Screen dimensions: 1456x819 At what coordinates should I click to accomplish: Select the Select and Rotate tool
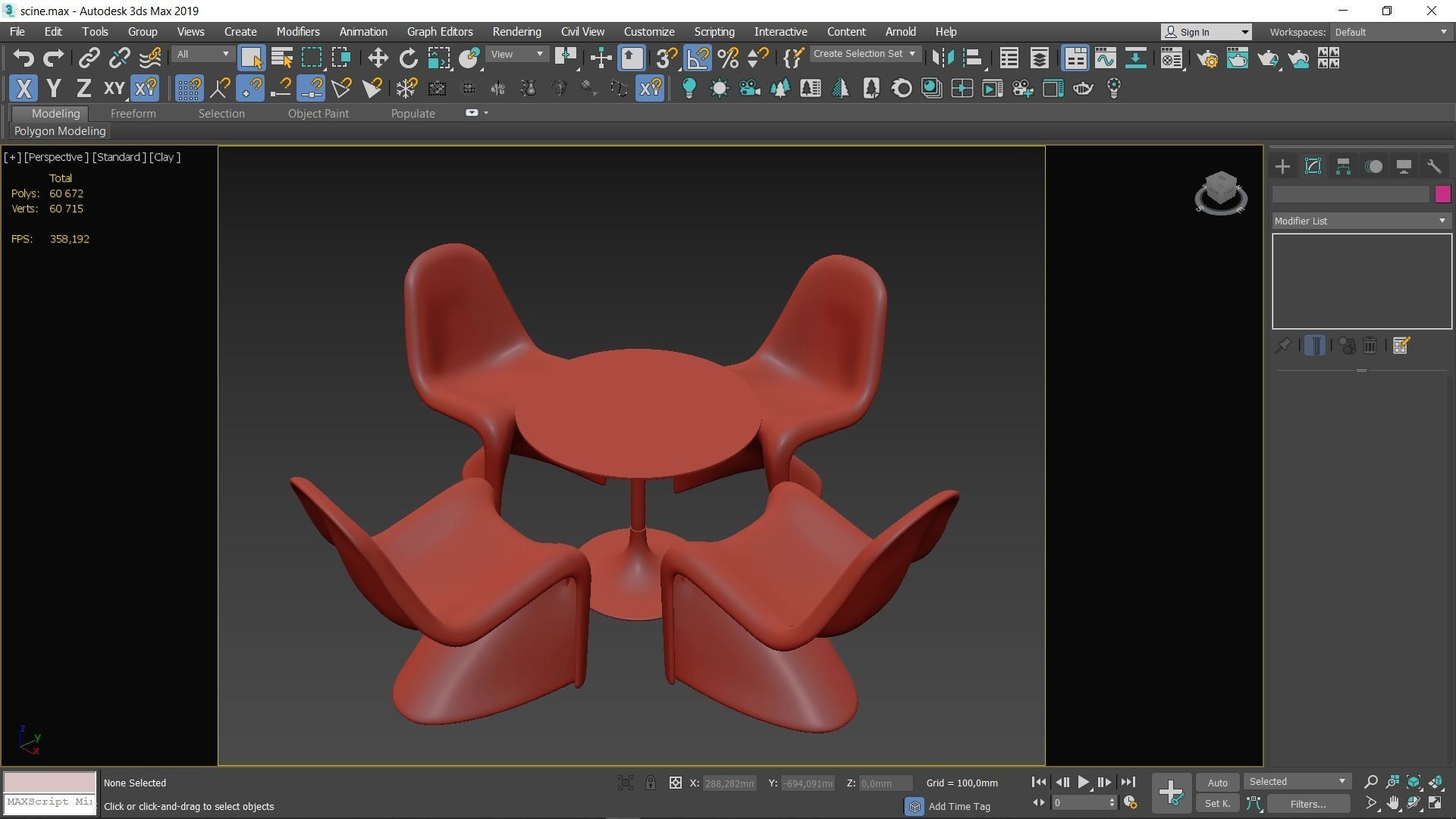[x=408, y=58]
